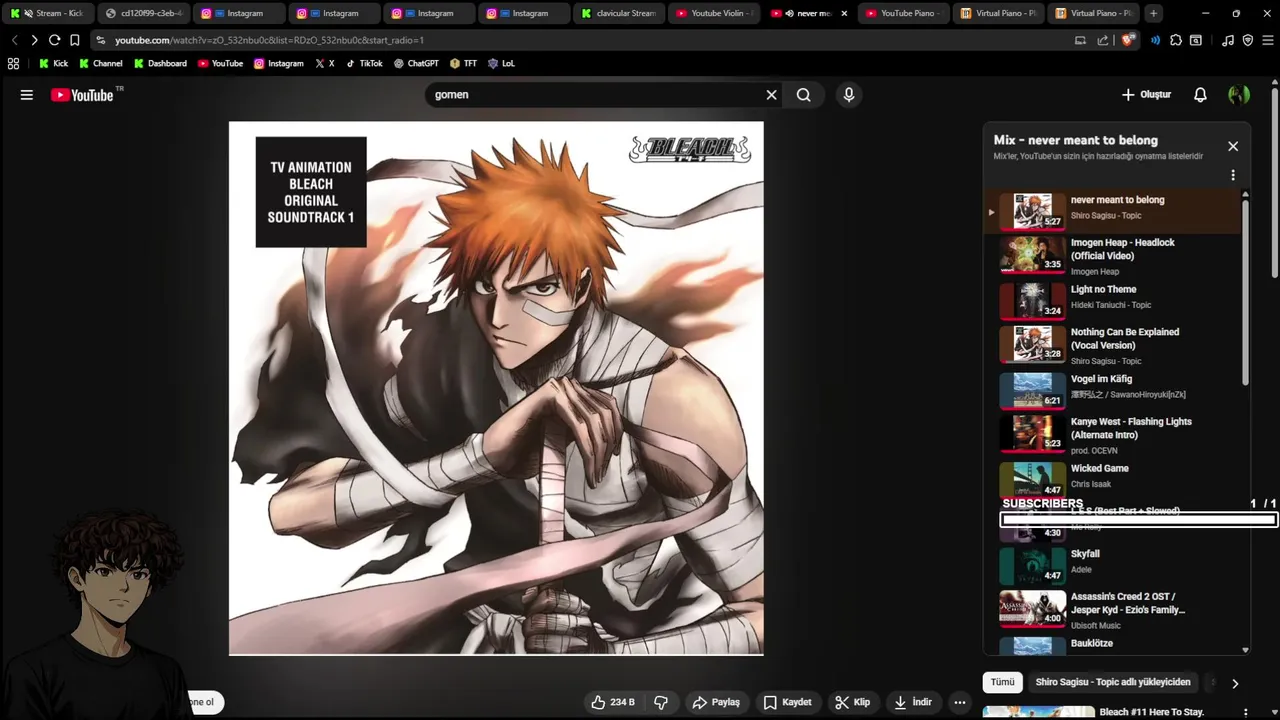Open the account avatar menu
1280x720 pixels.
pyautogui.click(x=1239, y=95)
